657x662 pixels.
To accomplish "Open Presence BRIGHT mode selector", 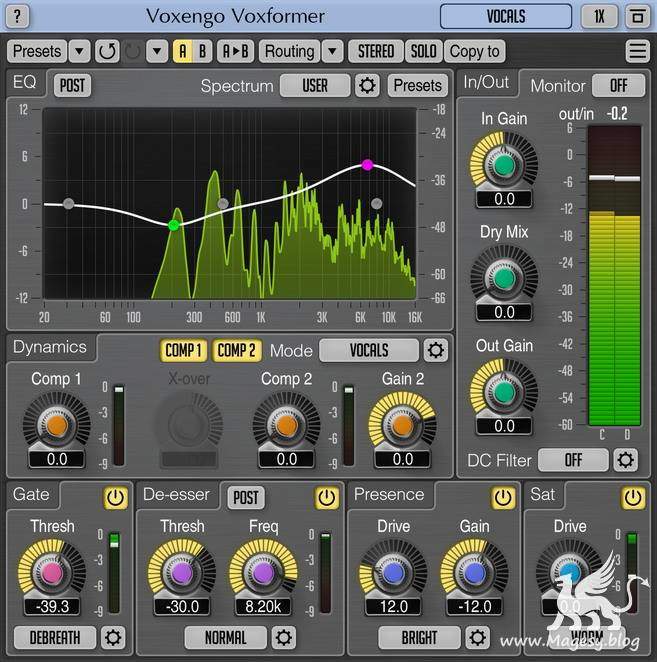I will (x=419, y=637).
